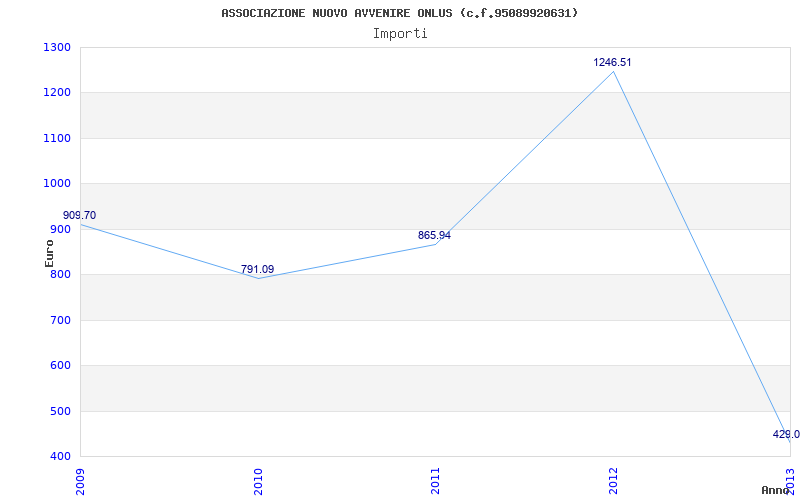Click the 'Importi' subtitle
The height and width of the screenshot is (500, 800).
point(400,34)
